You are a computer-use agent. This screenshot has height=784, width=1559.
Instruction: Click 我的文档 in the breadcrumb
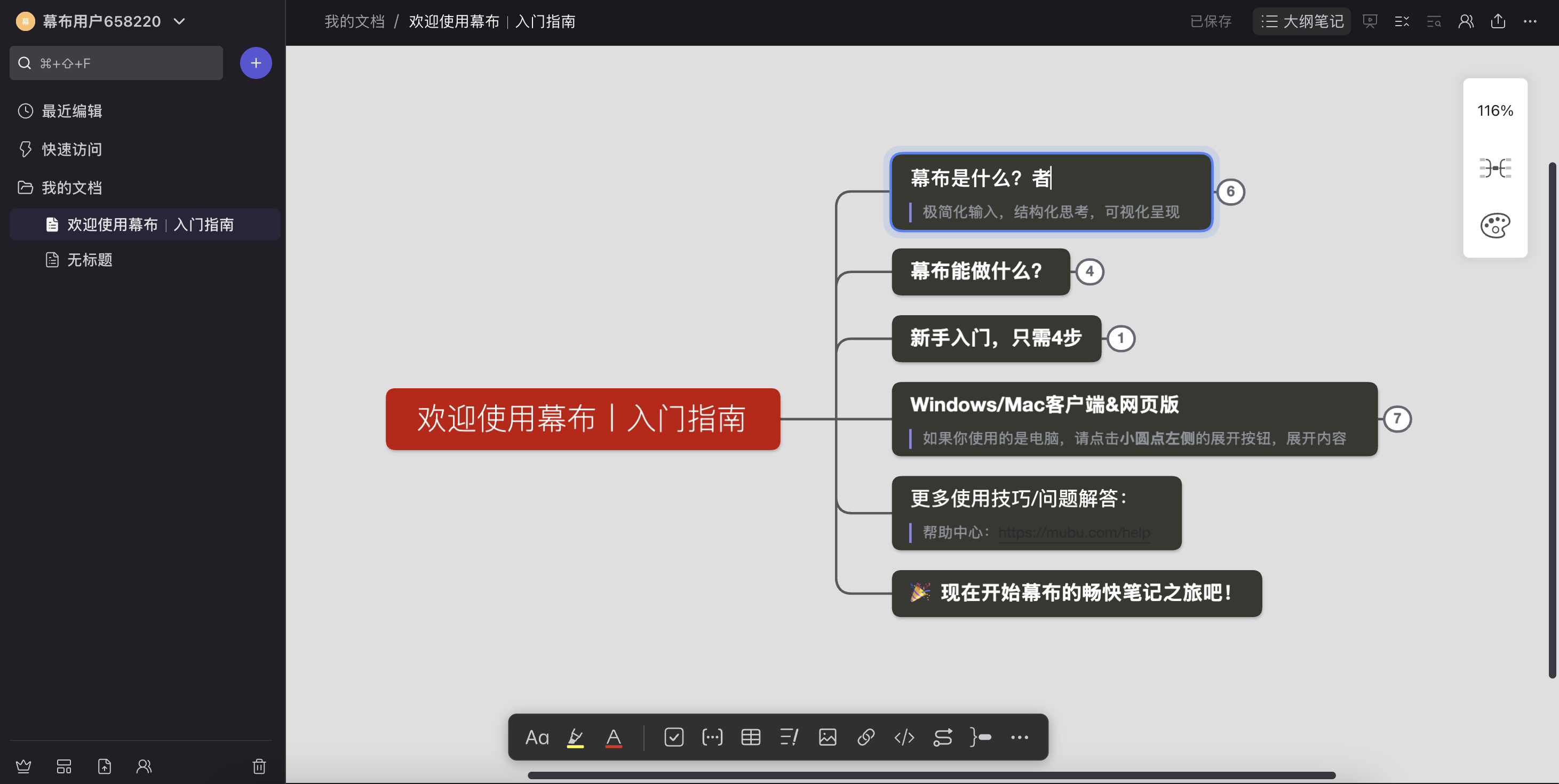[x=355, y=21]
